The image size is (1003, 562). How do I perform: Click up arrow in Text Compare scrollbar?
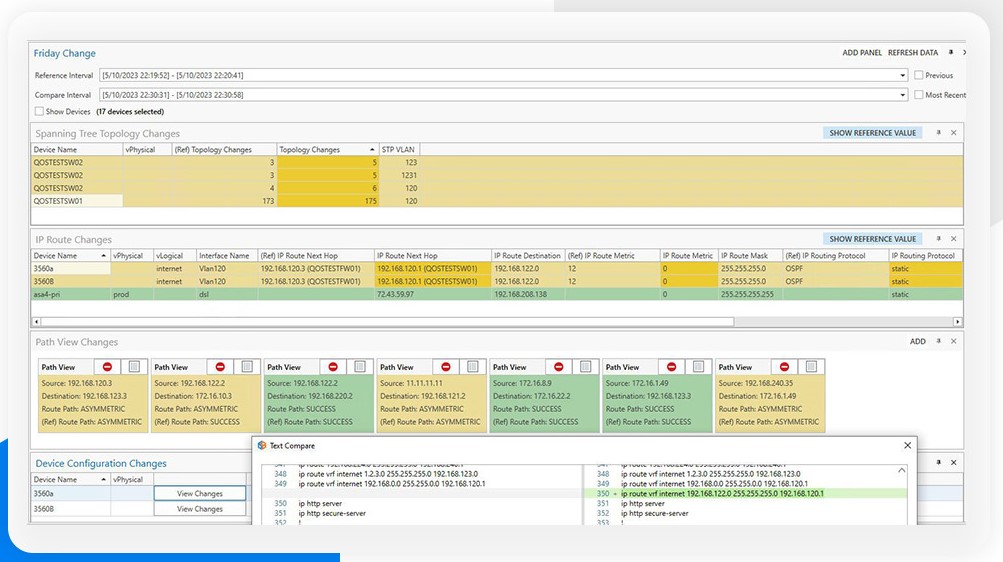point(901,471)
